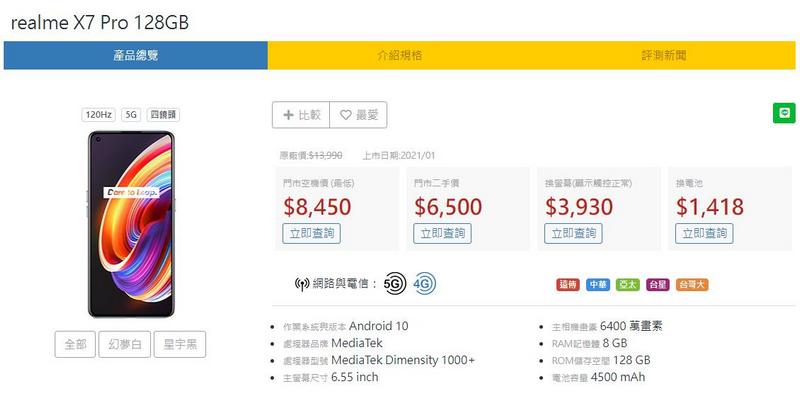
Task: Select the 全部 color option
Action: pyautogui.click(x=75, y=344)
